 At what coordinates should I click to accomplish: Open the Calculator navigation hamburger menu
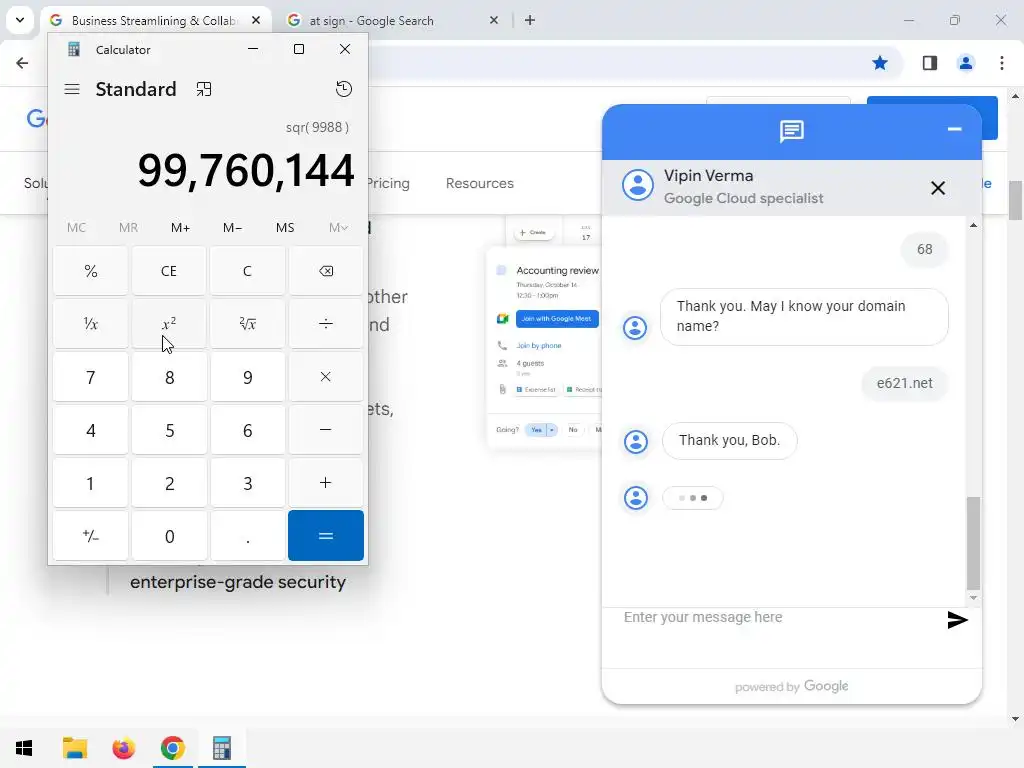coord(72,89)
